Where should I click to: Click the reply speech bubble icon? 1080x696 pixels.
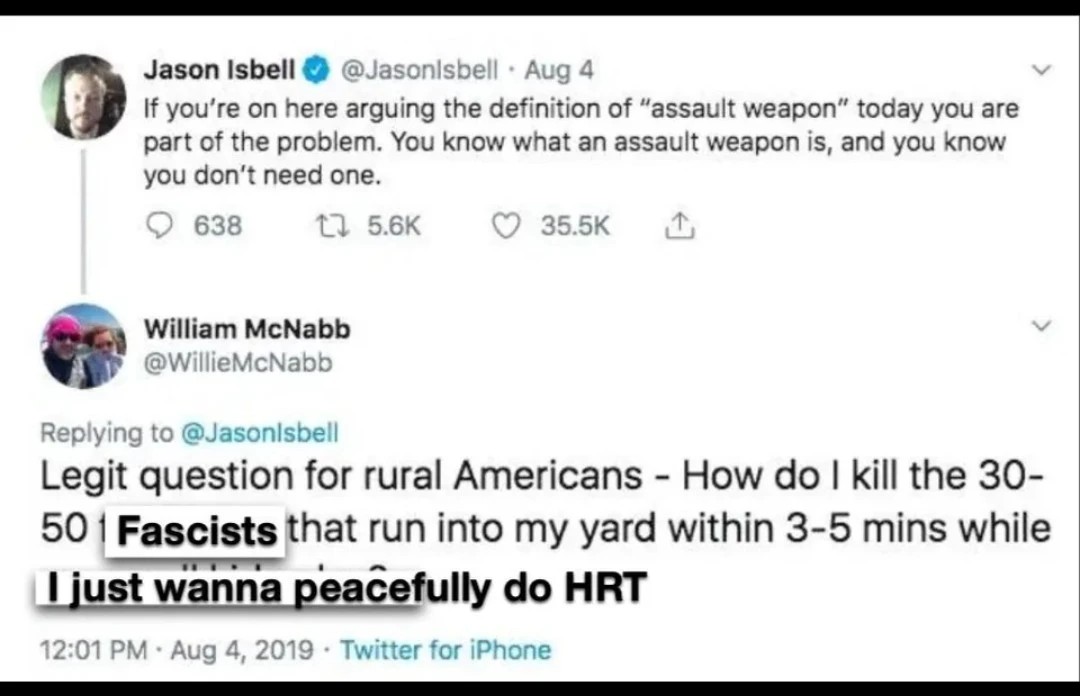coord(160,226)
